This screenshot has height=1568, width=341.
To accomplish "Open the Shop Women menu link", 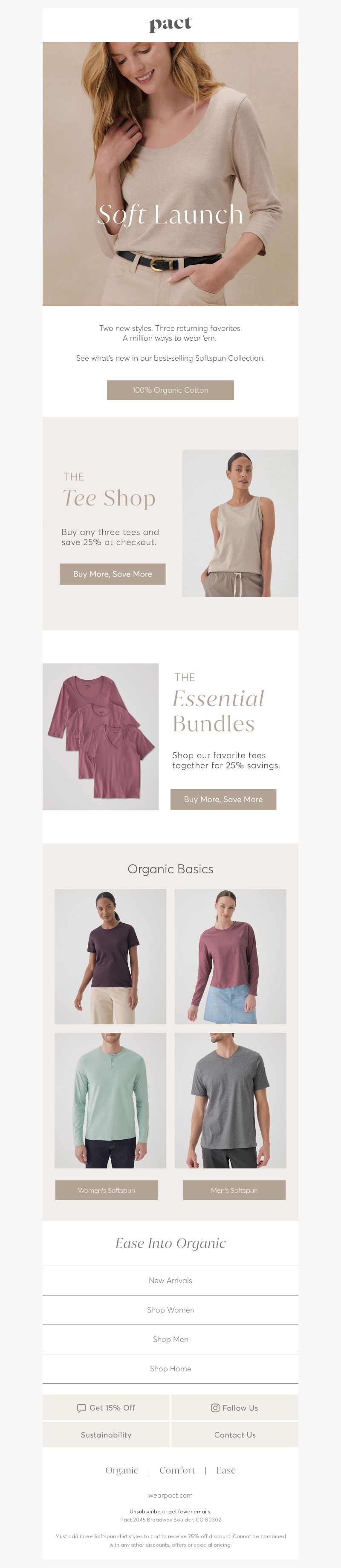I will [170, 1310].
